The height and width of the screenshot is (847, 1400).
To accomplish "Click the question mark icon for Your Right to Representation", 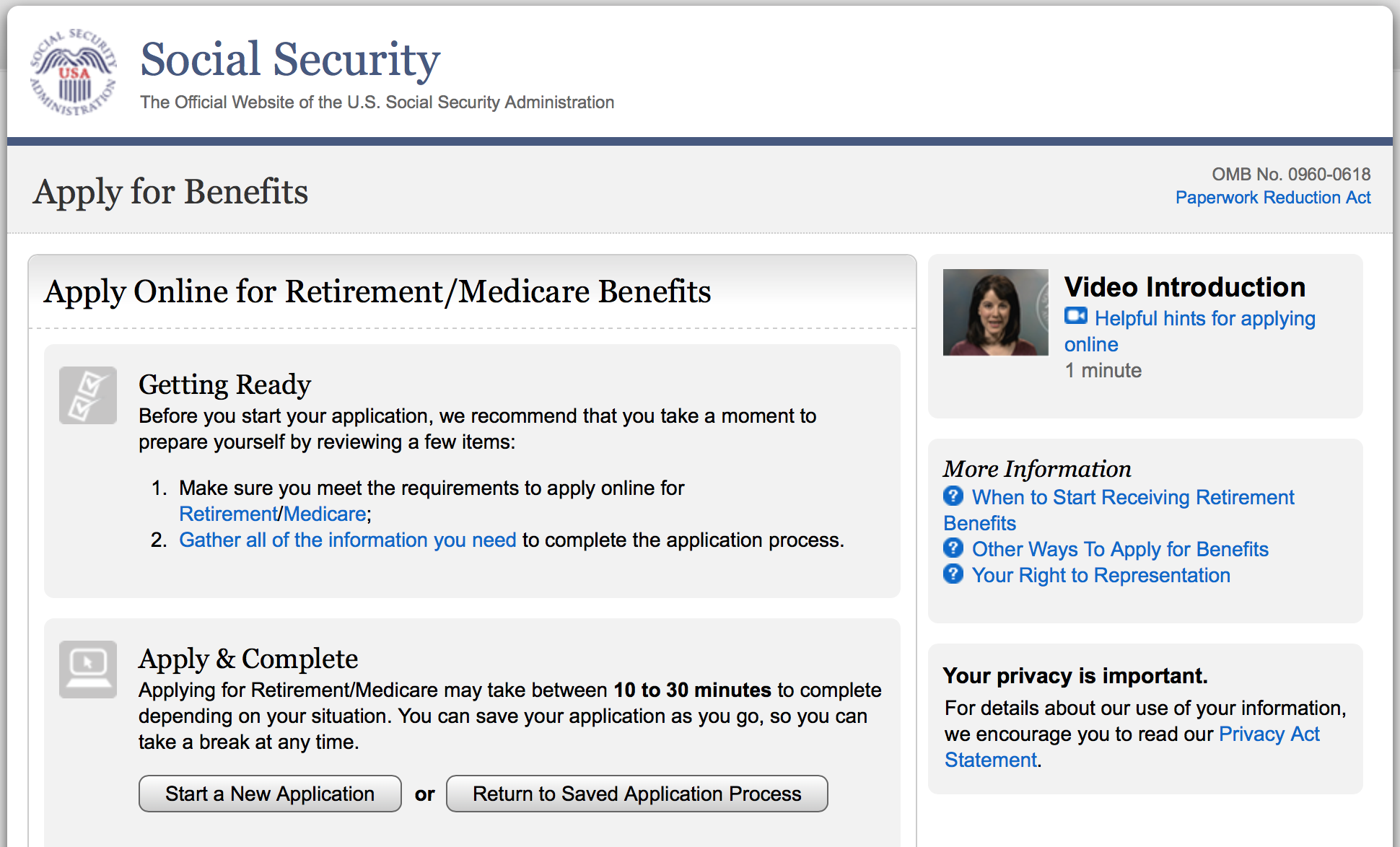I will [x=953, y=574].
